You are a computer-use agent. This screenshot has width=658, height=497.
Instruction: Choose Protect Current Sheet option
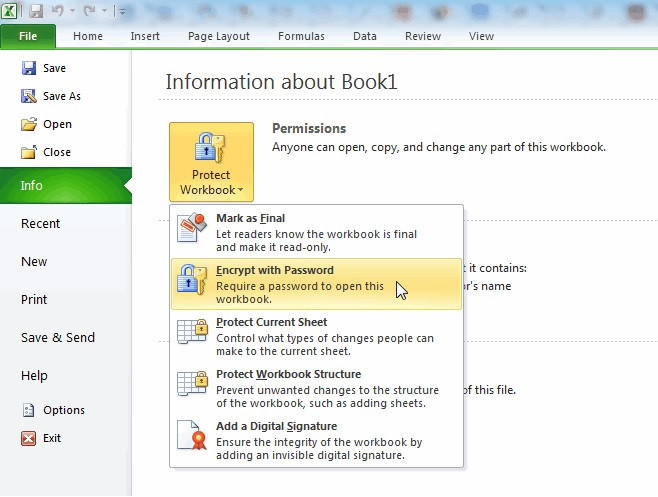pyautogui.click(x=316, y=336)
